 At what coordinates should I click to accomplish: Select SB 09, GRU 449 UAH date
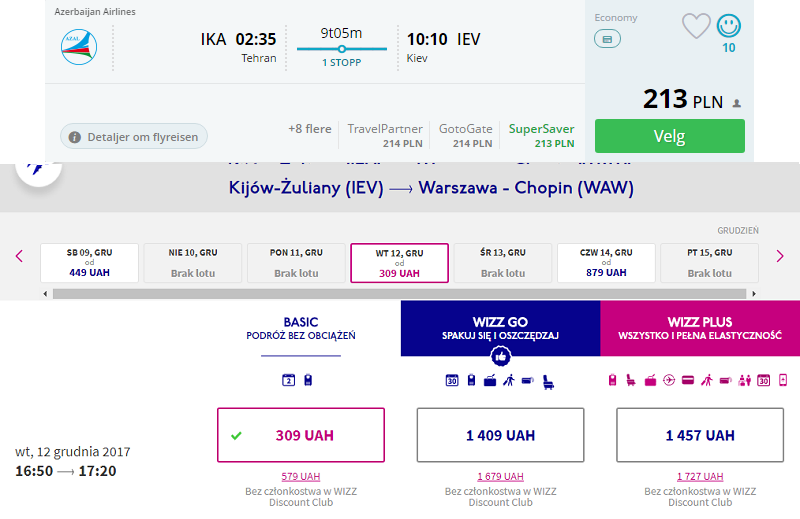89,263
